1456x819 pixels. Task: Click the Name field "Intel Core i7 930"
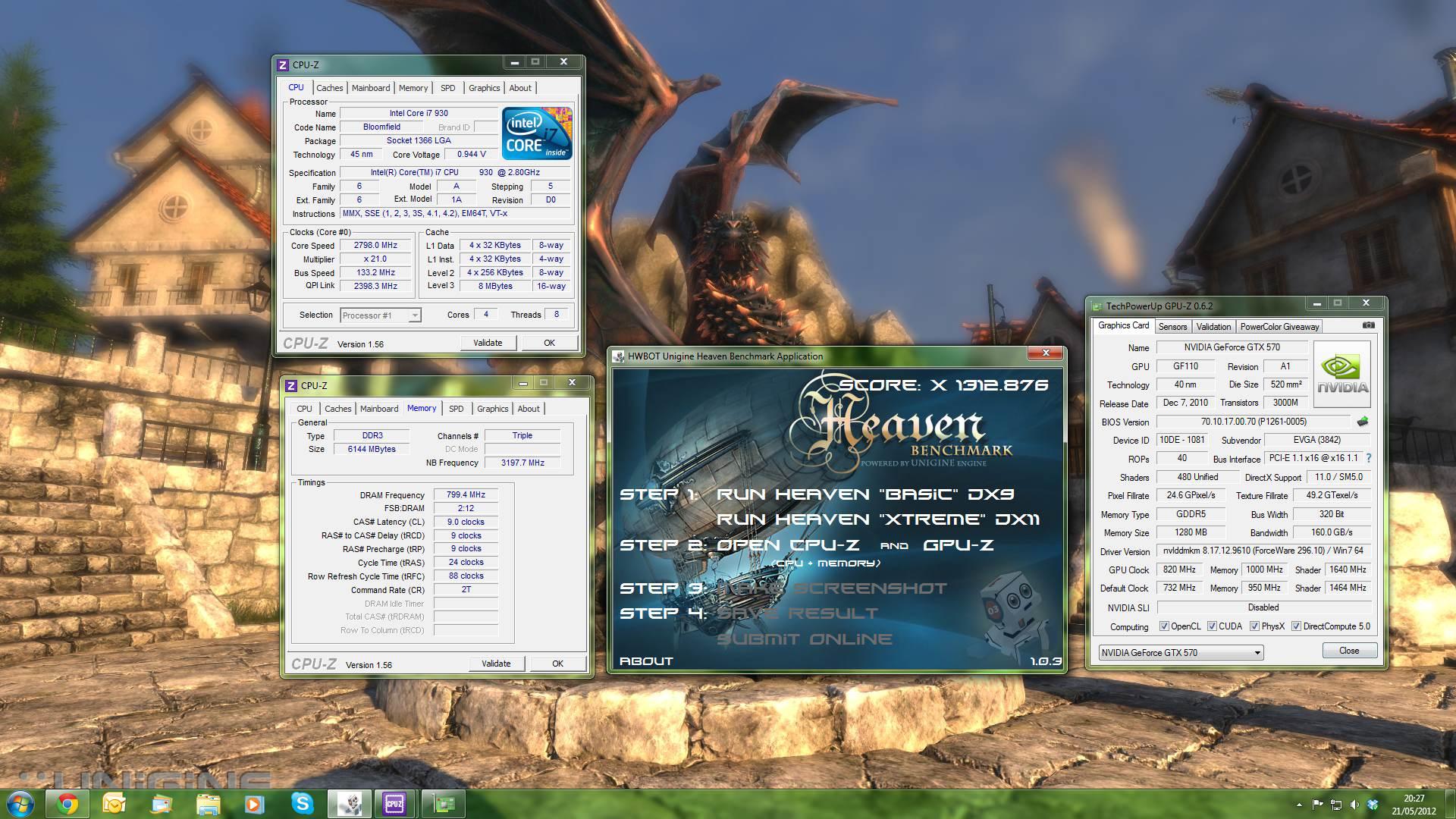pyautogui.click(x=419, y=114)
